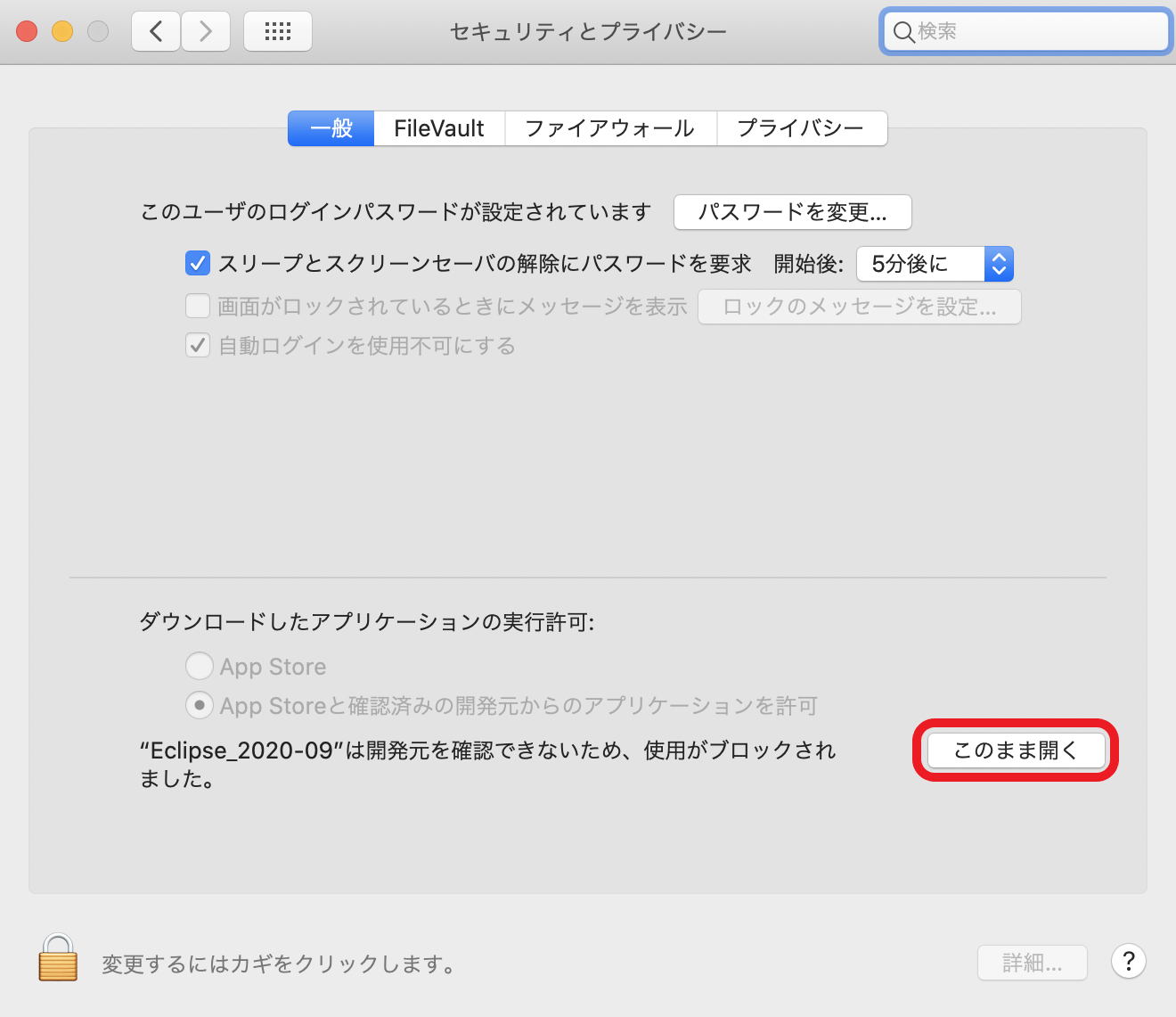Switch to the FileVault tab

pos(439,128)
